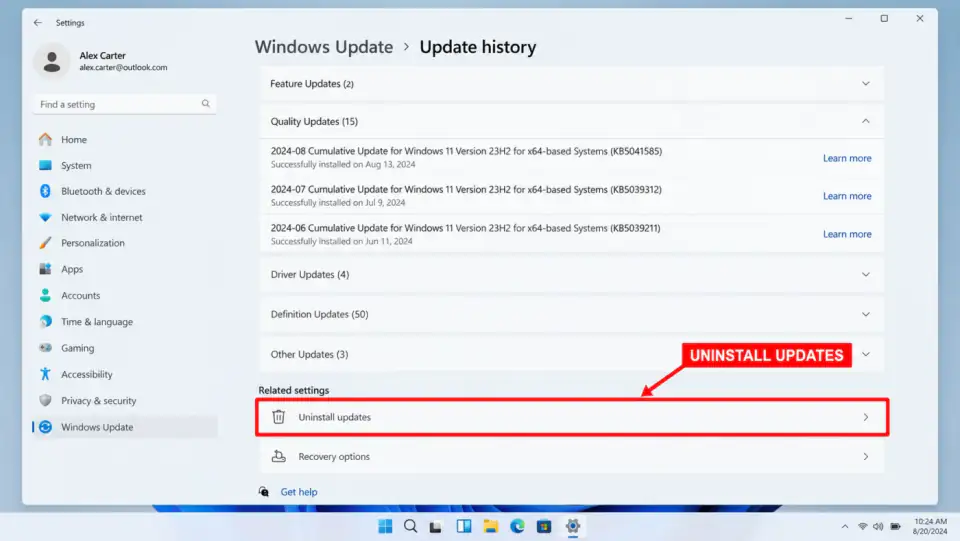960x541 pixels.
Task: Click the Get help link
Action: point(299,491)
